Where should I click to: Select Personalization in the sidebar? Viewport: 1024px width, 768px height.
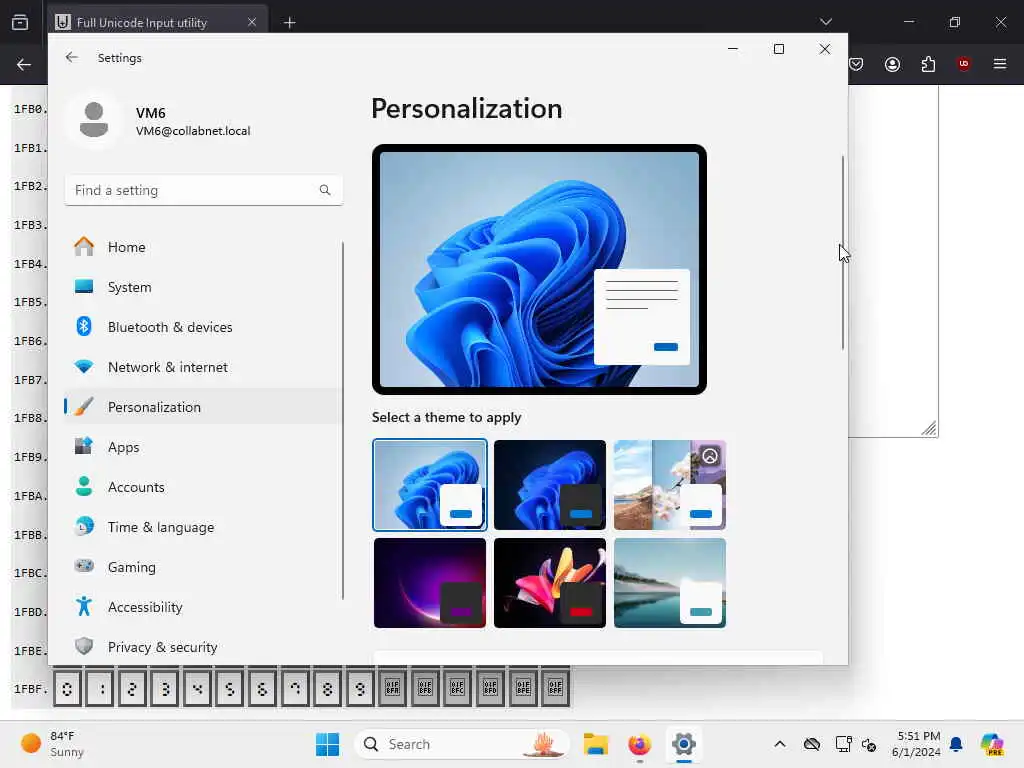203,407
